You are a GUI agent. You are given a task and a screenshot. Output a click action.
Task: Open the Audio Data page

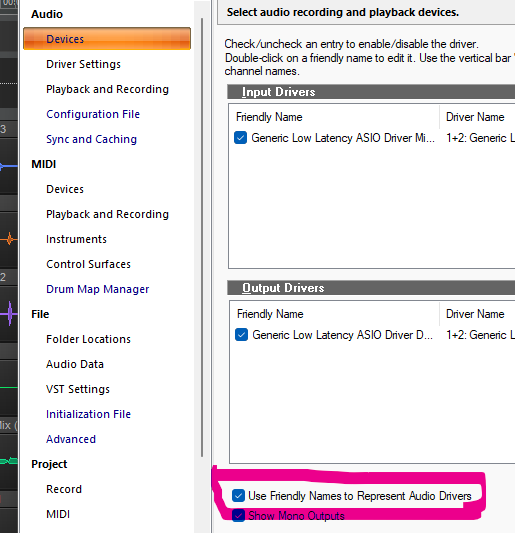(x=75, y=364)
